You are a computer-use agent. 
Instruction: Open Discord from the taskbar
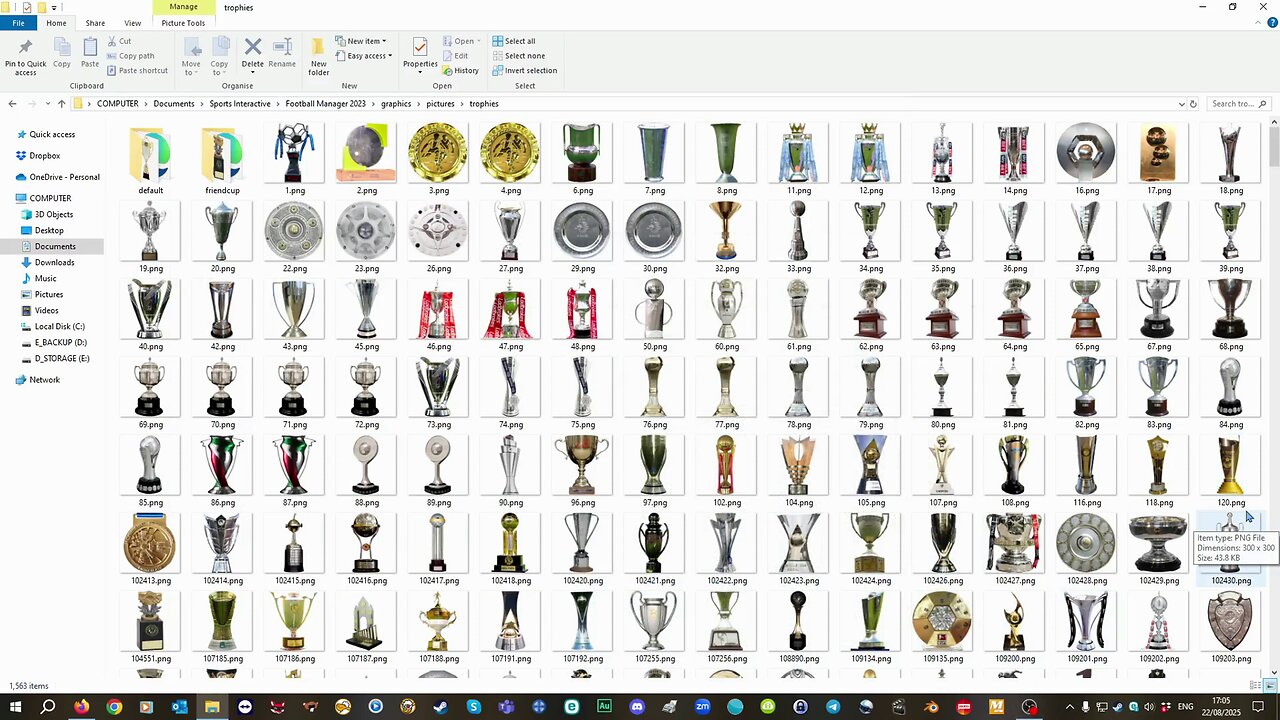(x=637, y=707)
